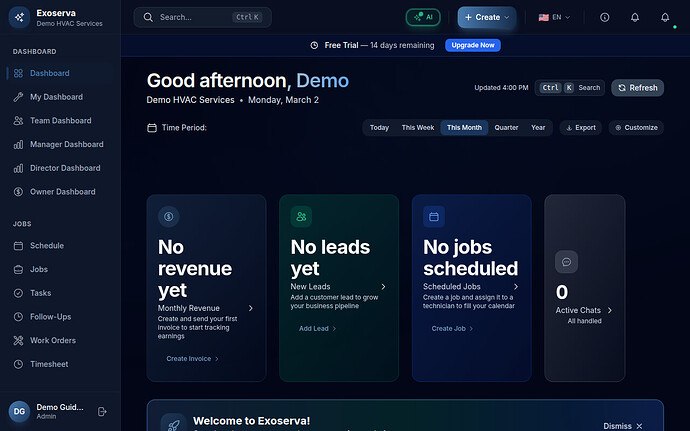Viewport: 690px width, 431px height.
Task: Click the Upgrade Now button
Action: tap(473, 46)
